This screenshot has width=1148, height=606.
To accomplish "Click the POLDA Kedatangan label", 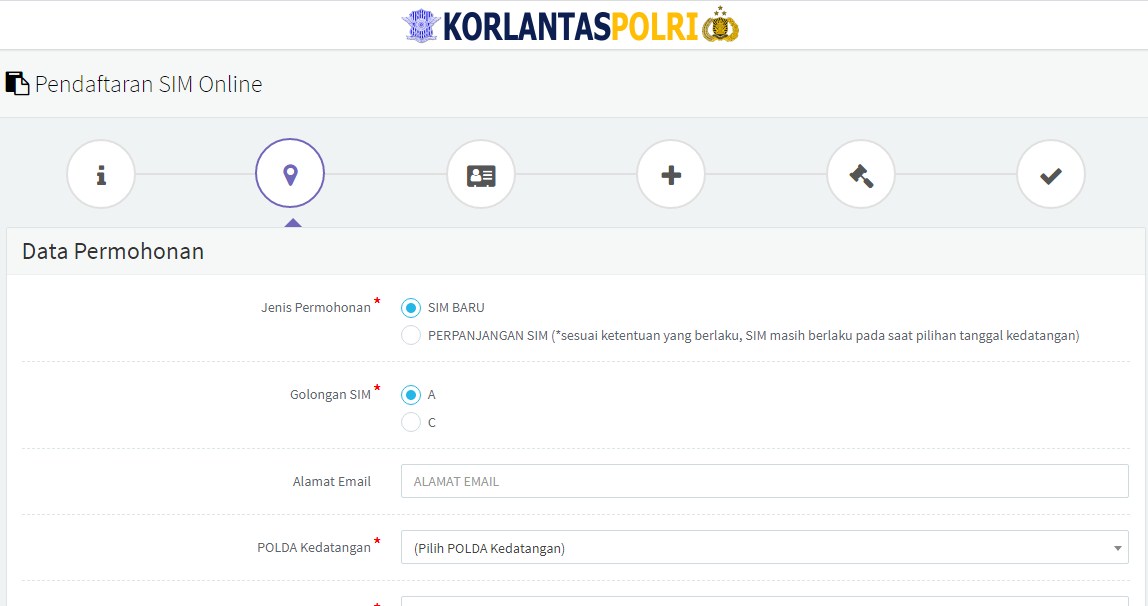I will [314, 547].
